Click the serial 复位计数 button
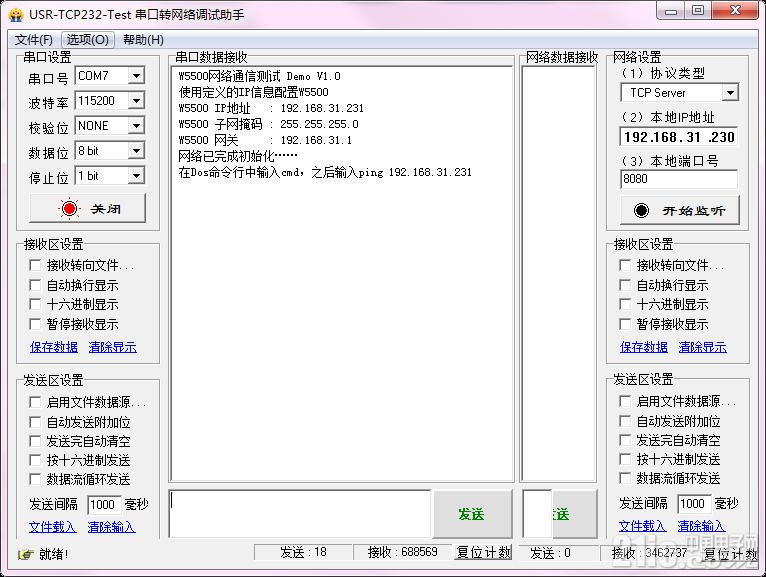This screenshot has width=766, height=577. 483,553
